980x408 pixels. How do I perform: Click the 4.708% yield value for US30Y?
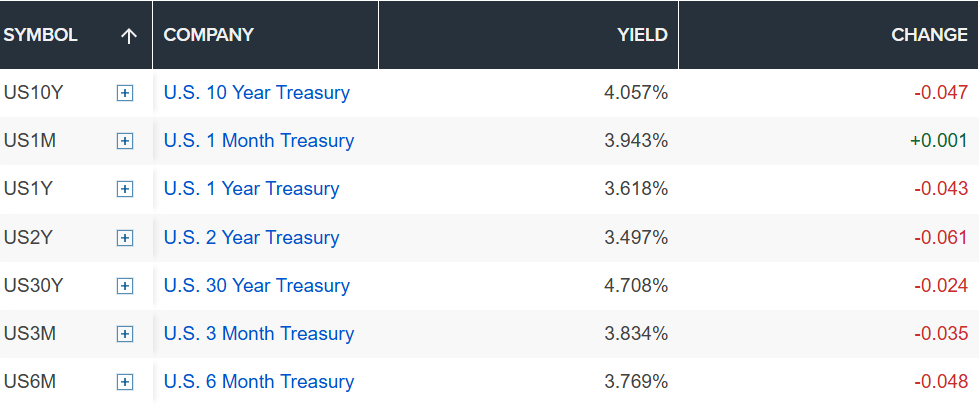(x=636, y=286)
